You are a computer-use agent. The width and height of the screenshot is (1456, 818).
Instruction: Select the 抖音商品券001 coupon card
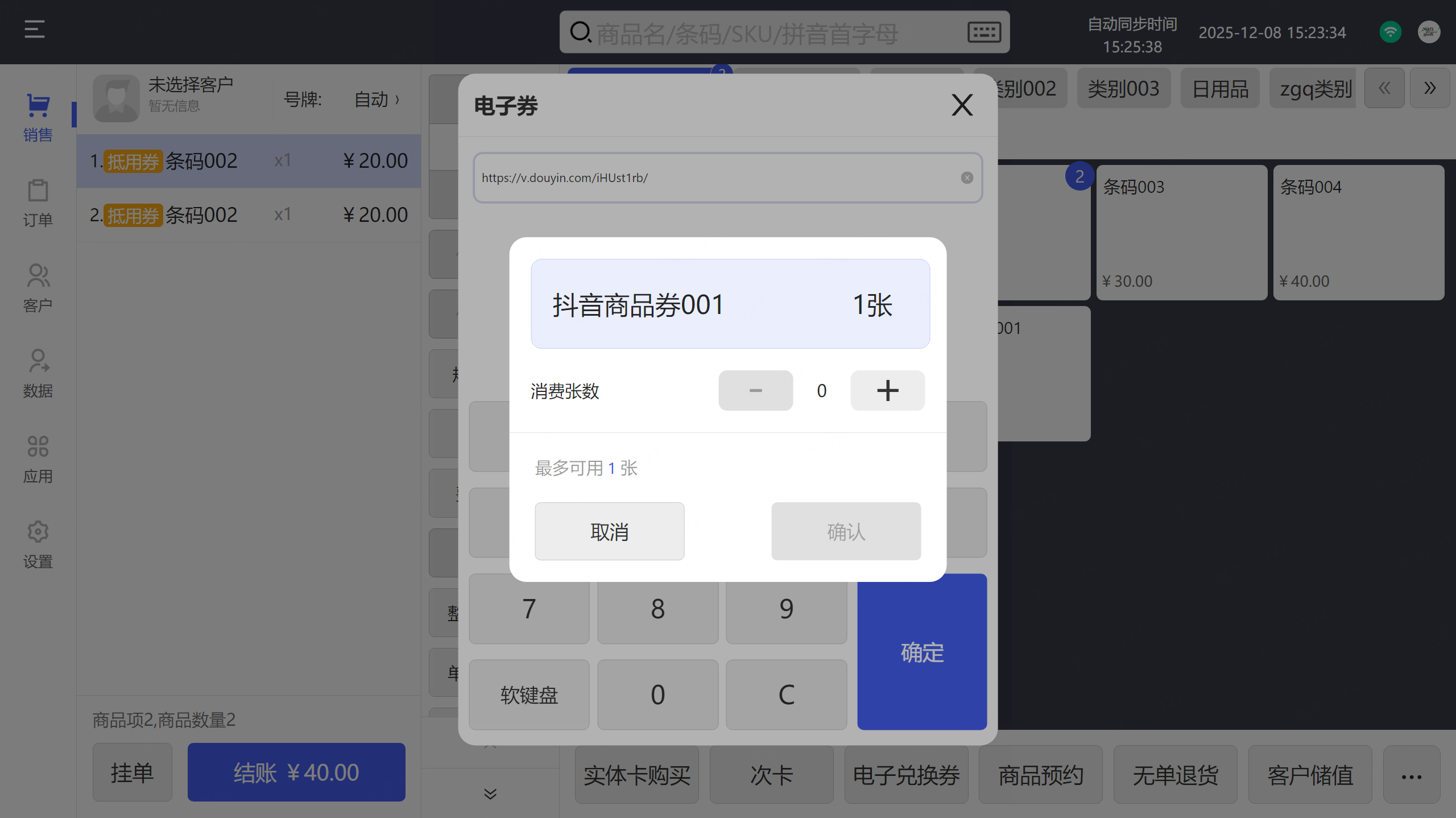pos(730,304)
